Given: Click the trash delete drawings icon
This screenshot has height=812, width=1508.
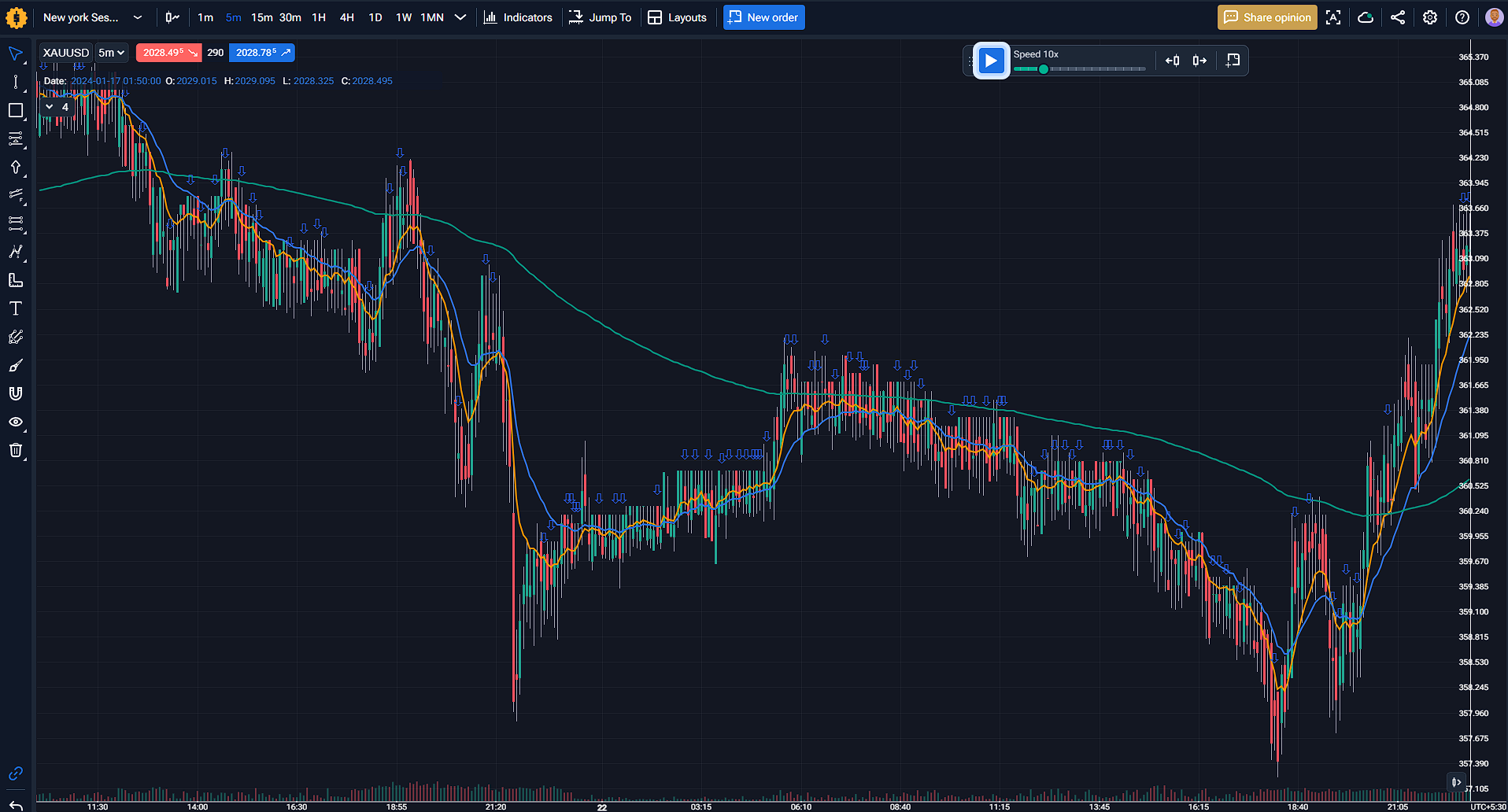Looking at the screenshot, I should tap(15, 450).
